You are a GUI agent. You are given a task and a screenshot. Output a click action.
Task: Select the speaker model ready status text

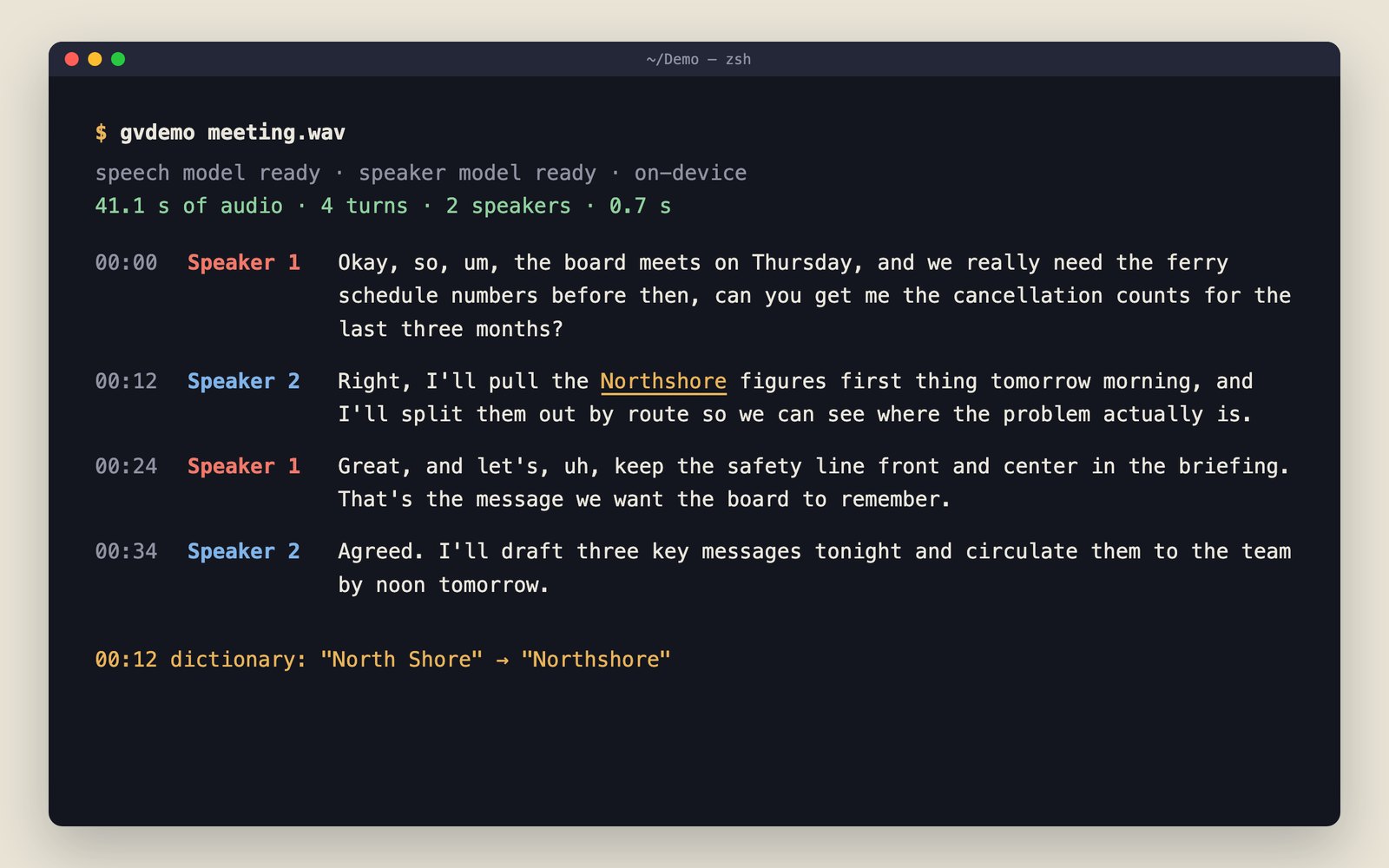click(477, 173)
